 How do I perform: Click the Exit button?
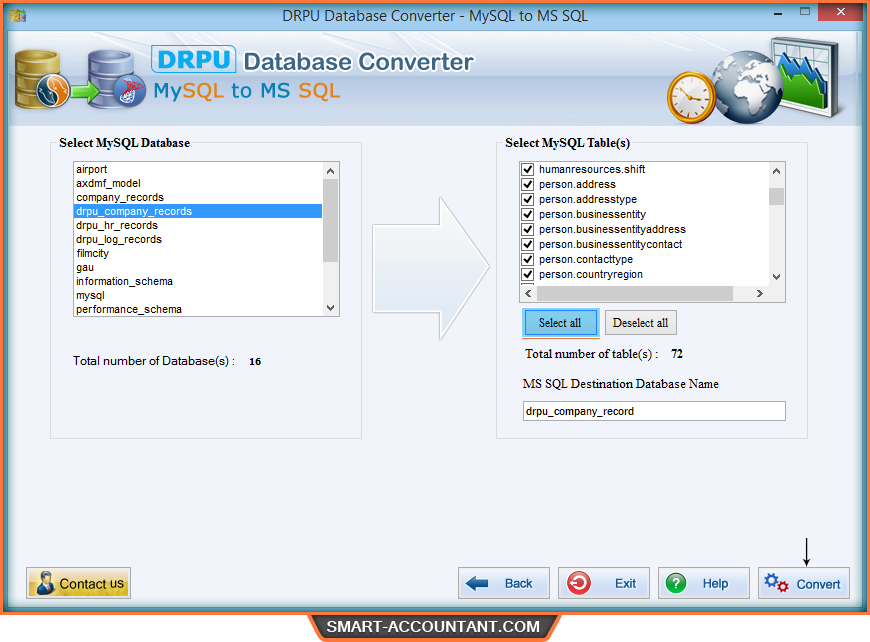click(x=604, y=583)
